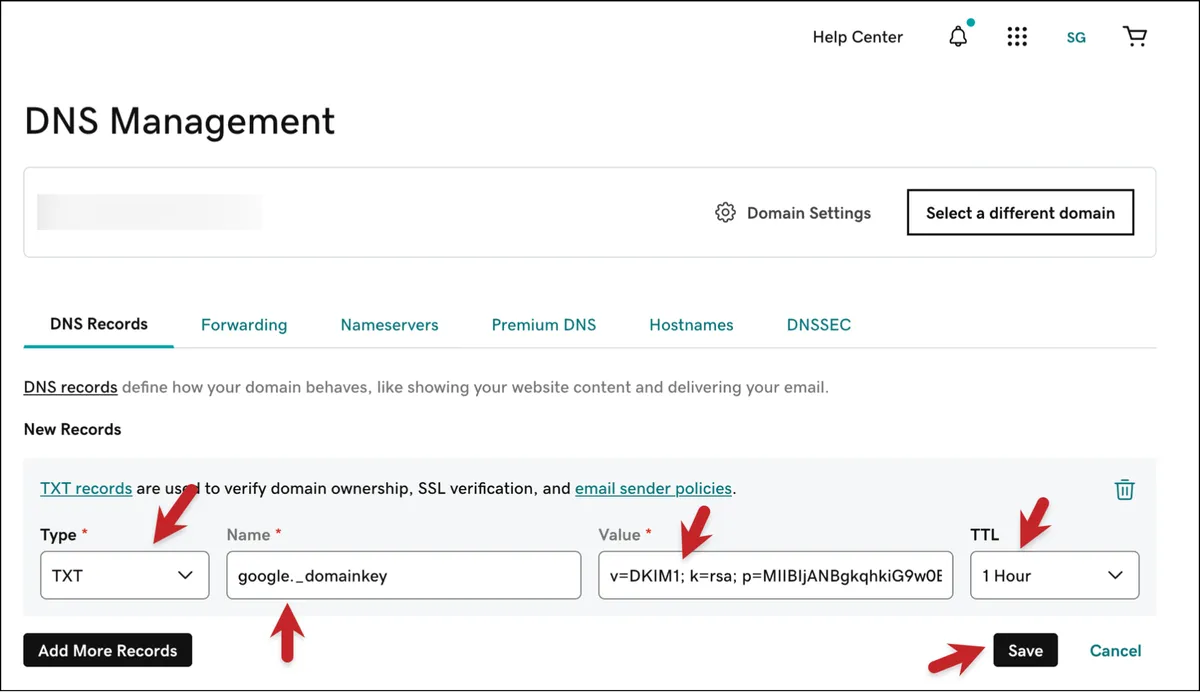Viewport: 1200px width, 692px height.
Task: Open the apps grid menu icon
Action: pyautogui.click(x=1017, y=37)
